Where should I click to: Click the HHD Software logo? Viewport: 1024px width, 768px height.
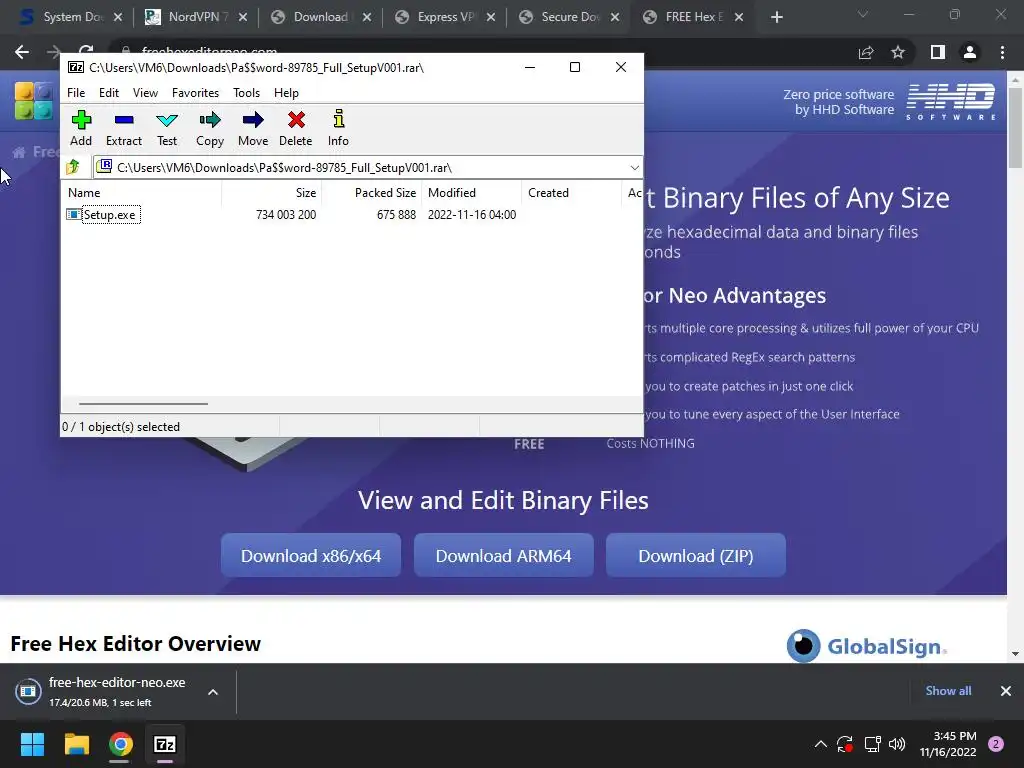pyautogui.click(x=951, y=101)
